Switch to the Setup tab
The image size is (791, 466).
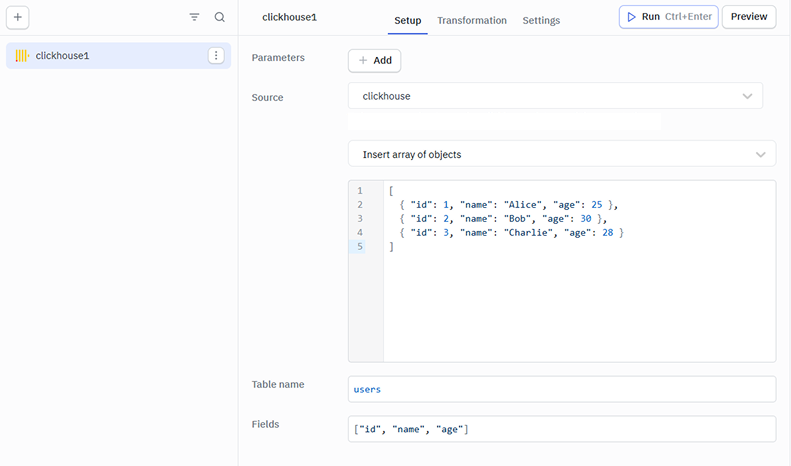(407, 20)
